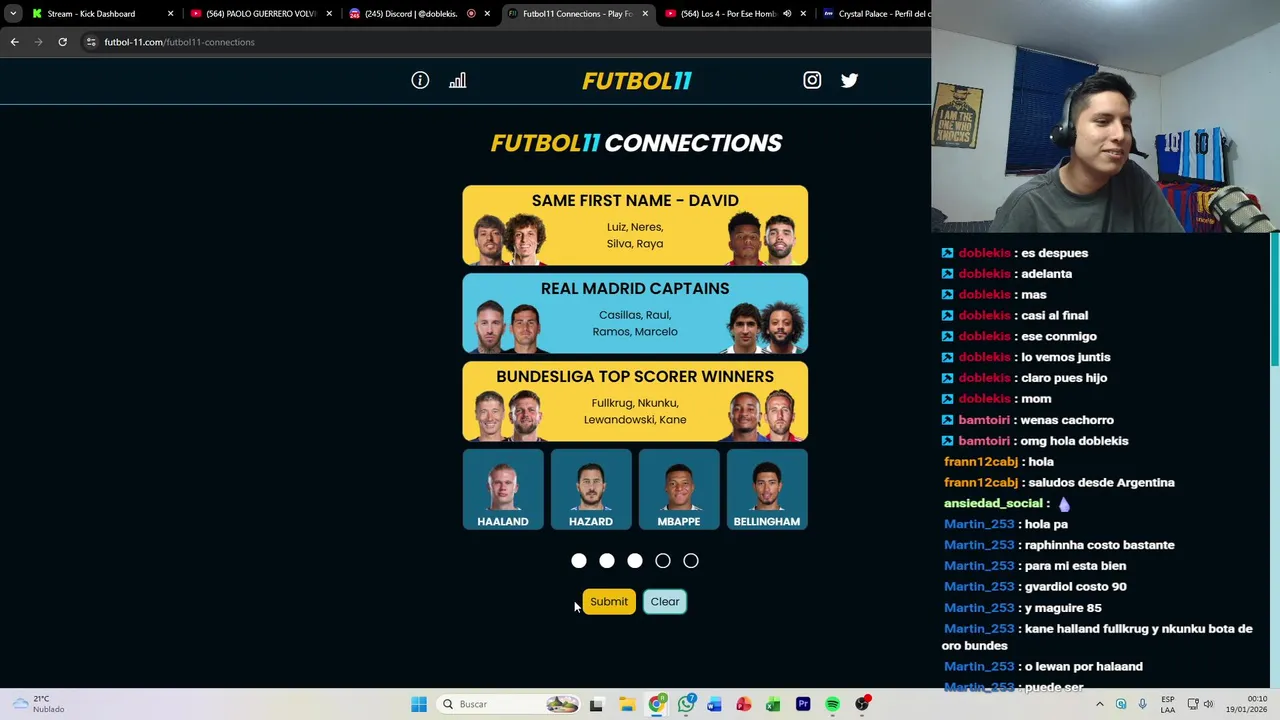Open Premiere Pro from the taskbar
Viewport: 1280px width, 720px height.
click(803, 704)
